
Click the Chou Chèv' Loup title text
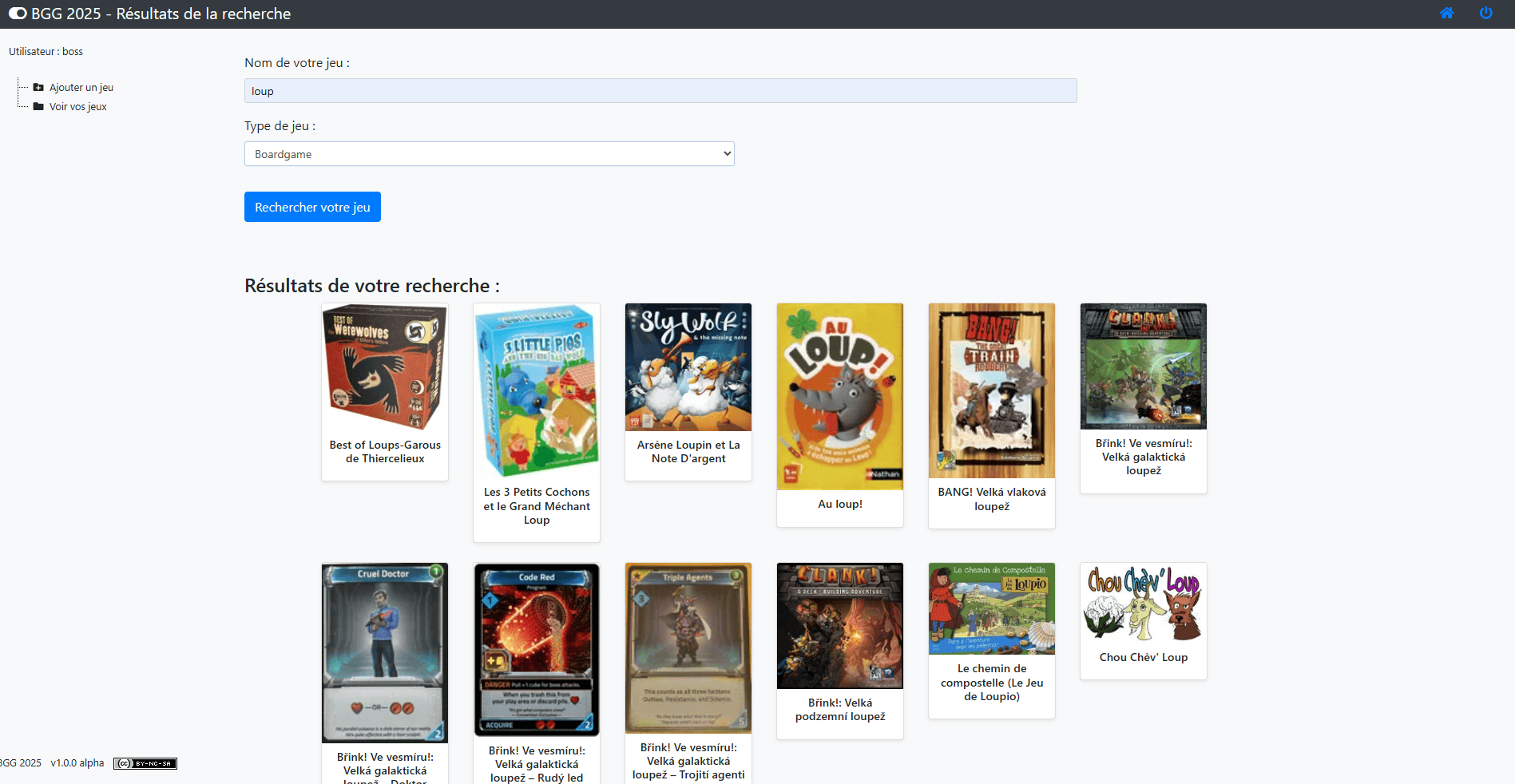1144,657
